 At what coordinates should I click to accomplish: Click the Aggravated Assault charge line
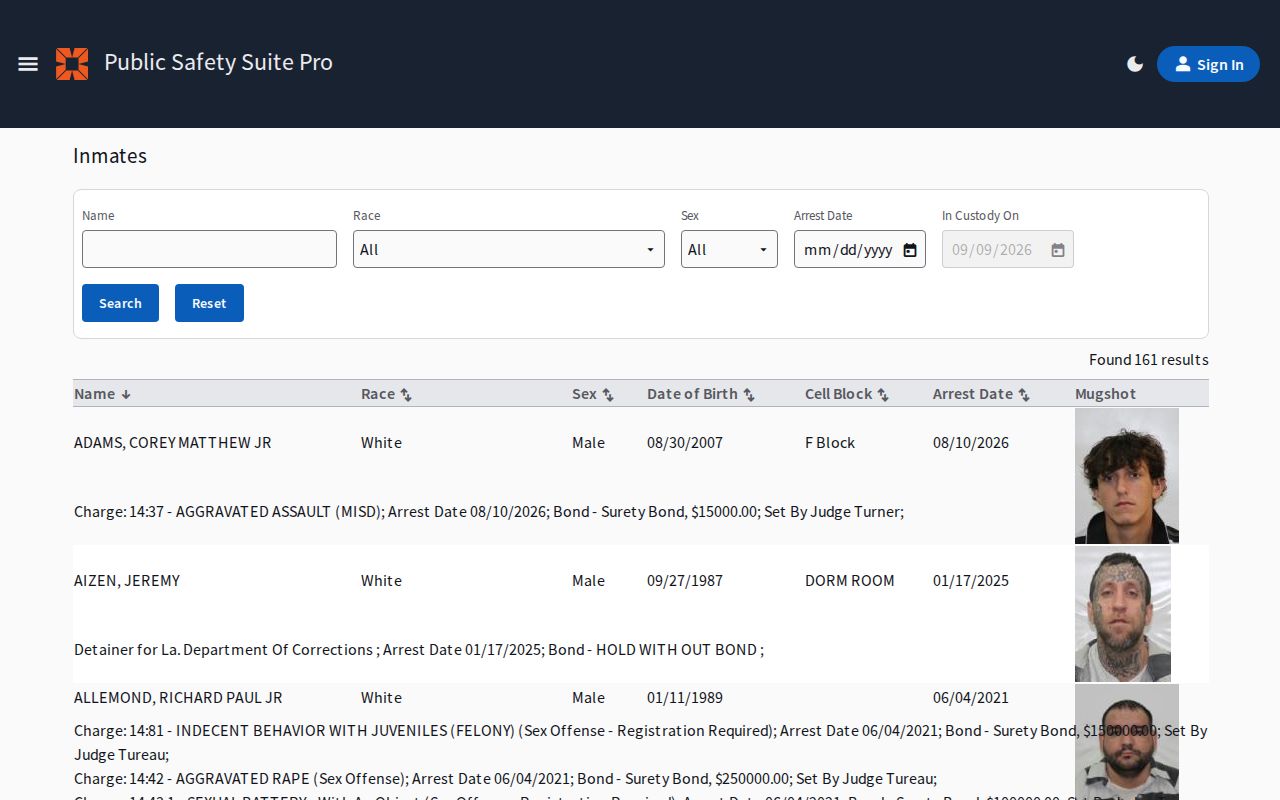coord(489,512)
